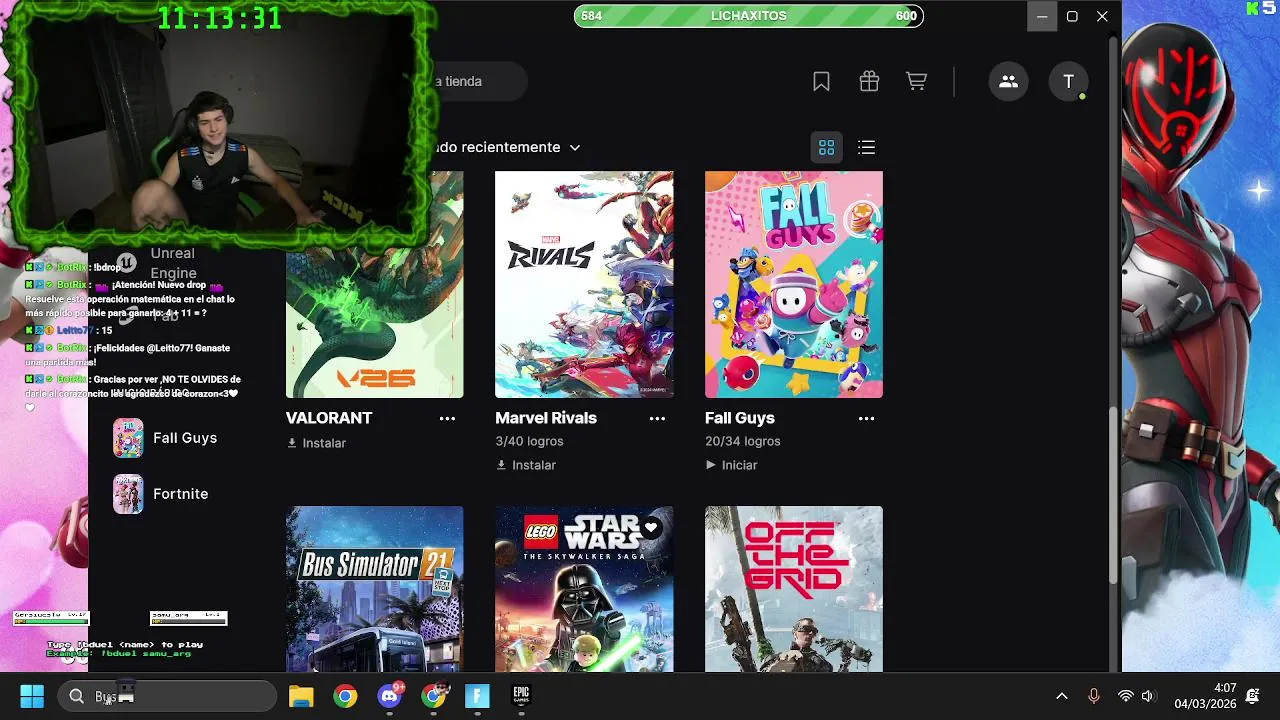Open the shopping cart icon
The width and height of the screenshot is (1280, 720).
coord(916,82)
